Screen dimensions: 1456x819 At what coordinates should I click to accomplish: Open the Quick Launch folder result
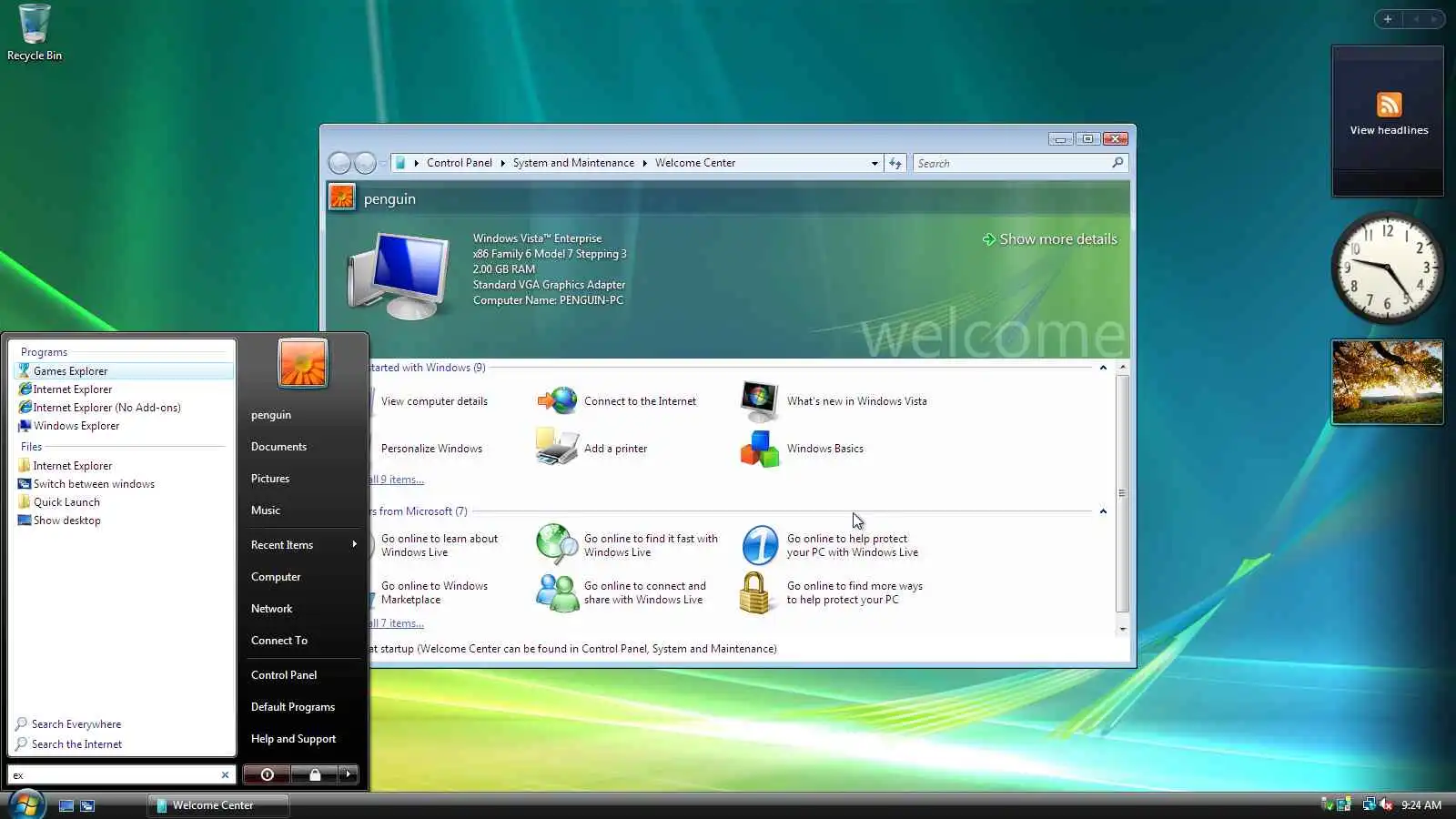click(x=59, y=502)
